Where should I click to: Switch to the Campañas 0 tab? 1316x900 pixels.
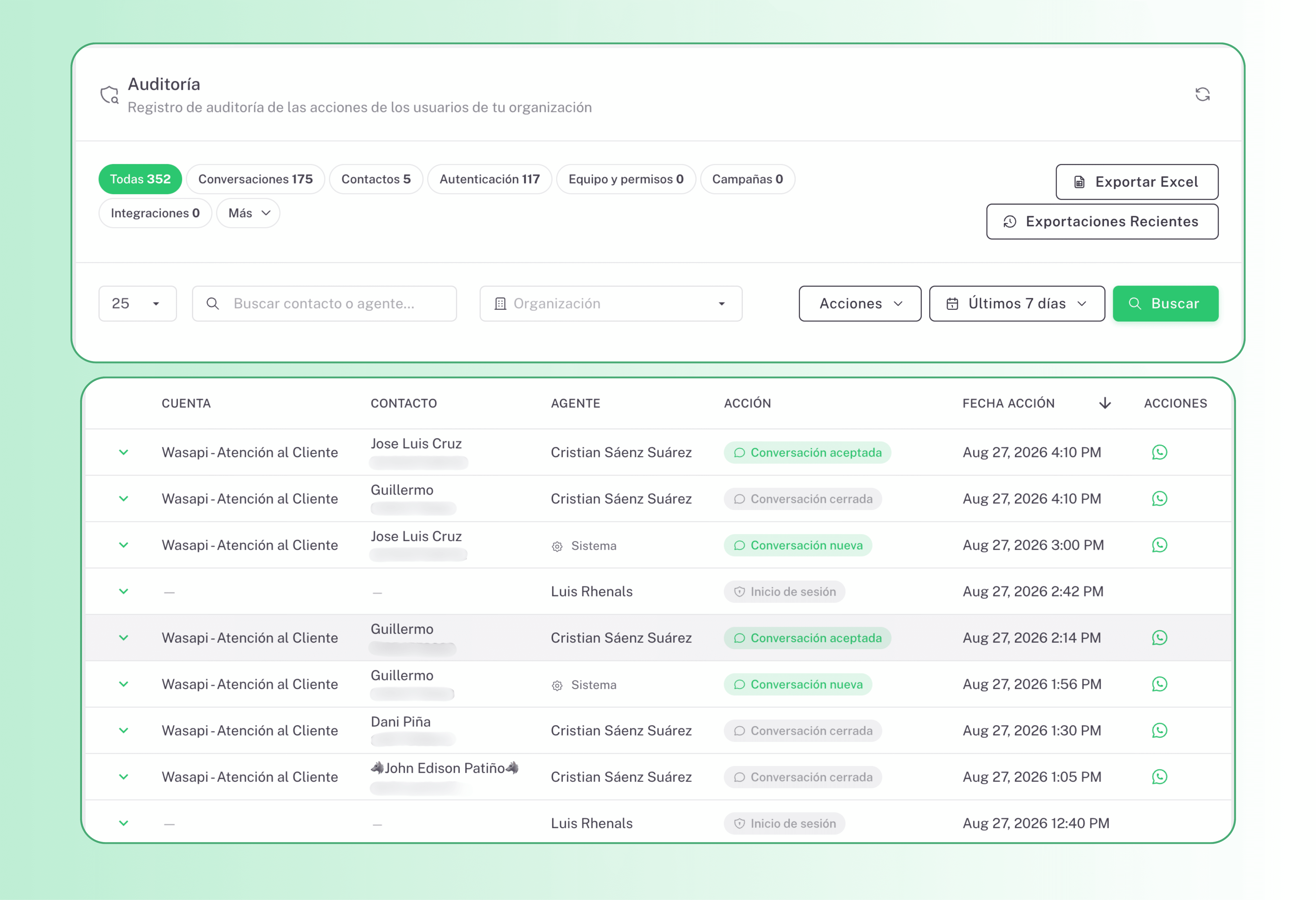click(747, 179)
